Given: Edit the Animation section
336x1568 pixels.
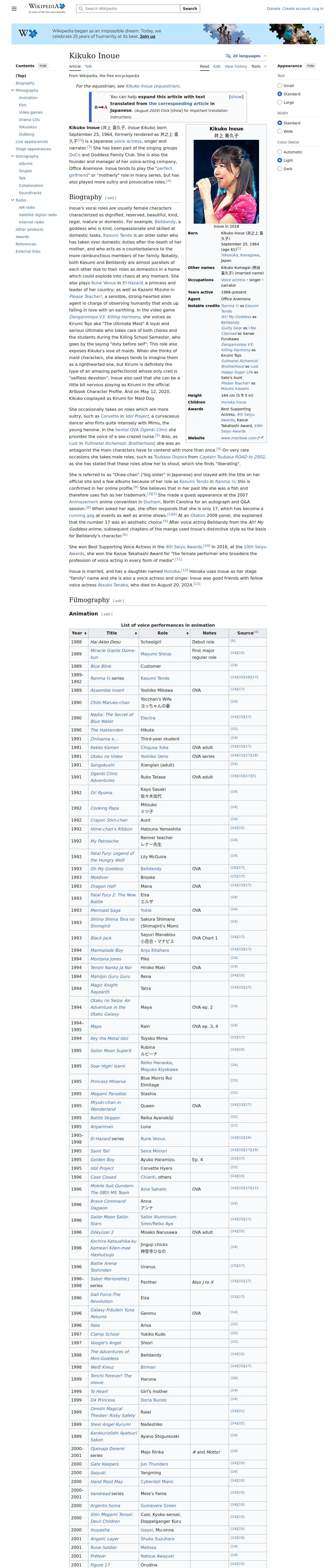Looking at the screenshot, I should pyautogui.click(x=107, y=614).
